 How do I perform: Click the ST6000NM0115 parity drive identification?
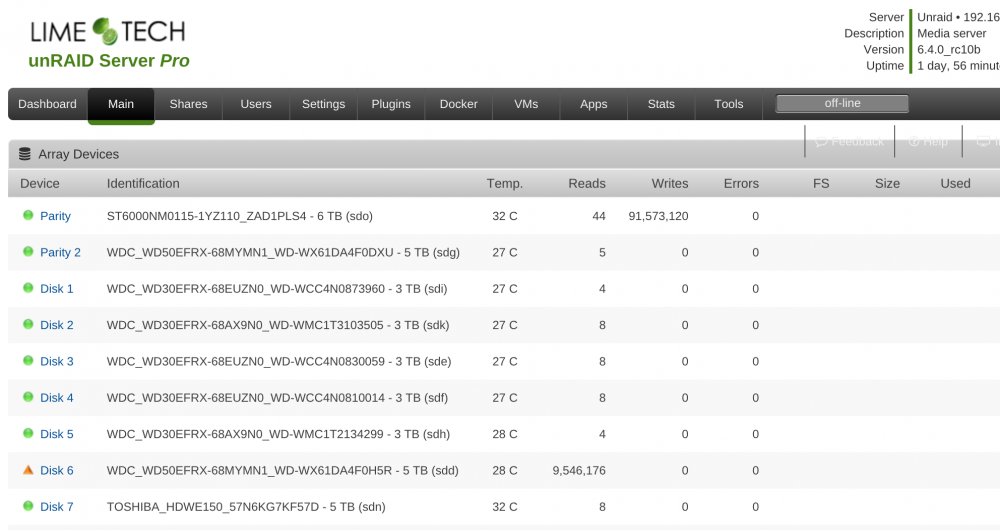[x=240, y=216]
